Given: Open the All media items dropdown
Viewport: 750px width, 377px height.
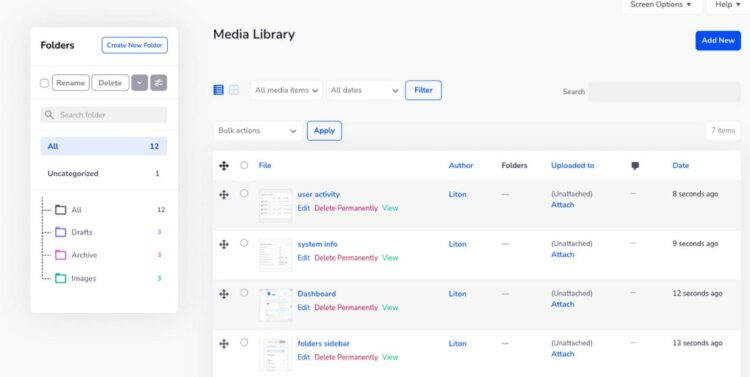Looking at the screenshot, I should [286, 90].
